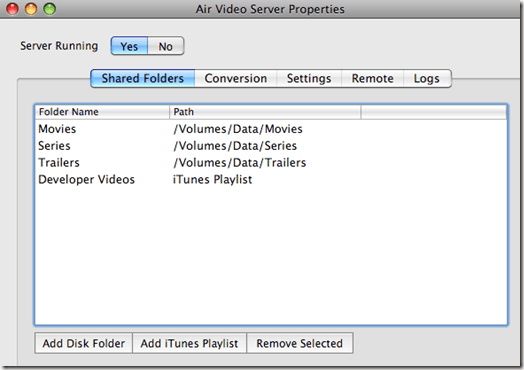Select the Trailers folder row
The image size is (524, 370).
[271, 163]
